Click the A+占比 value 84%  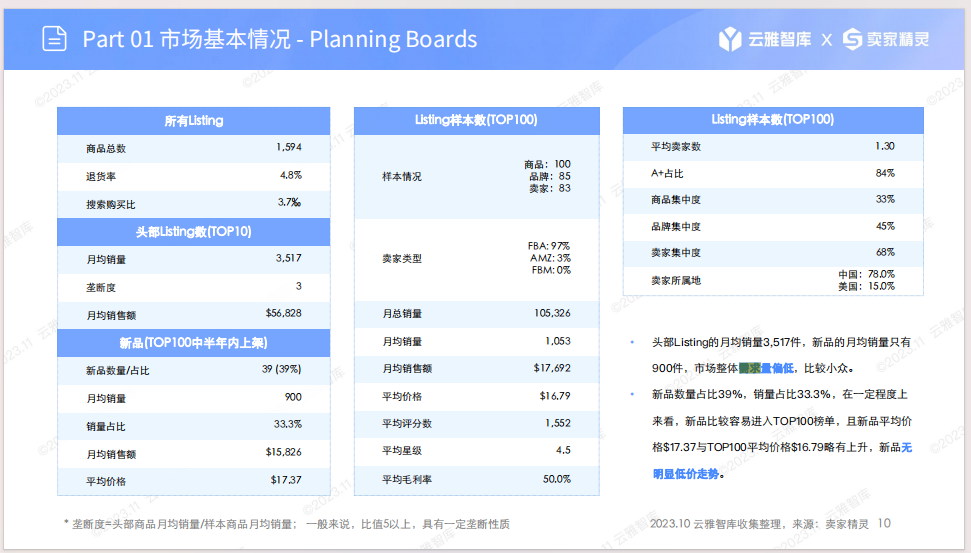pyautogui.click(x=886, y=173)
